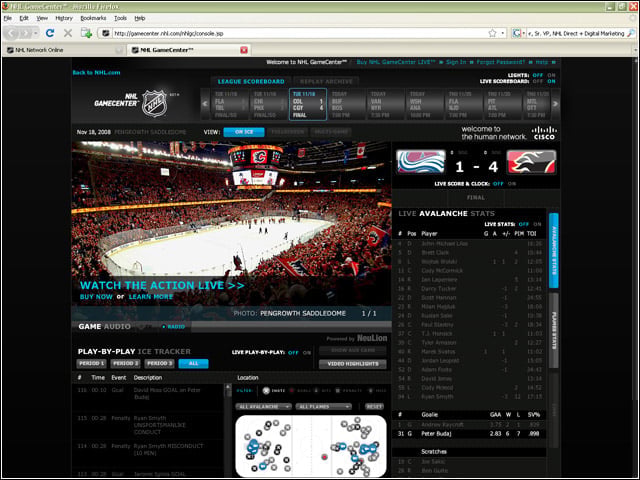Open the vertical Flames Stats side tab
Image resolution: width=640 pixels, height=480 pixels.
click(554, 331)
